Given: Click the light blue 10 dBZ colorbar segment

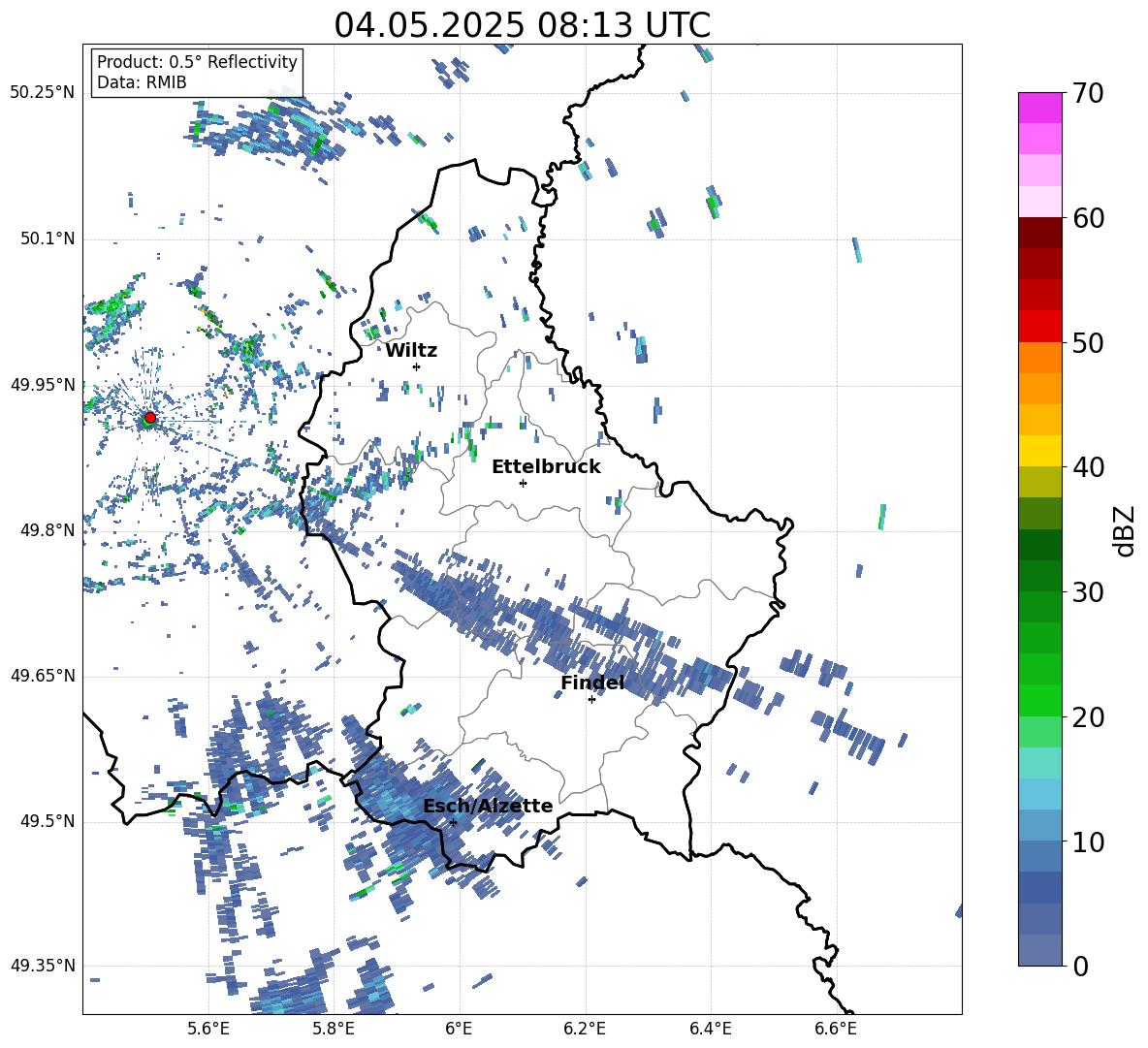Looking at the screenshot, I should point(1039,826).
